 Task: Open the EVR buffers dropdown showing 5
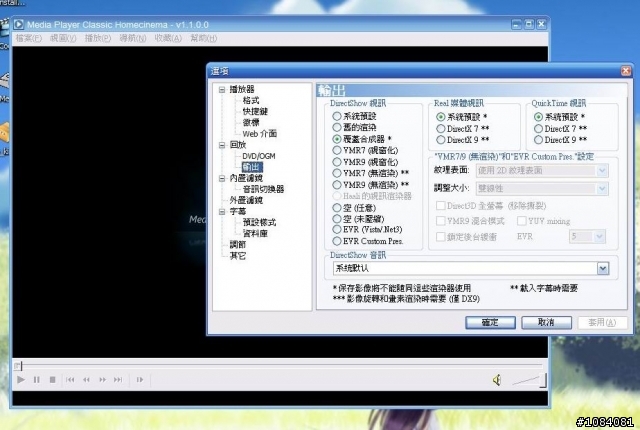pos(599,237)
